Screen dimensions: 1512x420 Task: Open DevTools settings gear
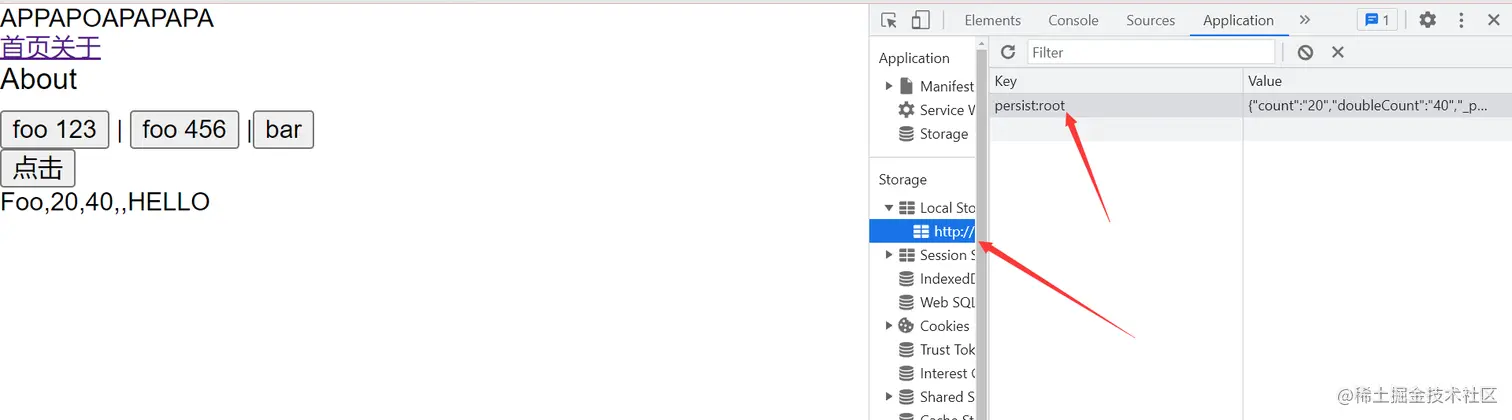[1428, 20]
